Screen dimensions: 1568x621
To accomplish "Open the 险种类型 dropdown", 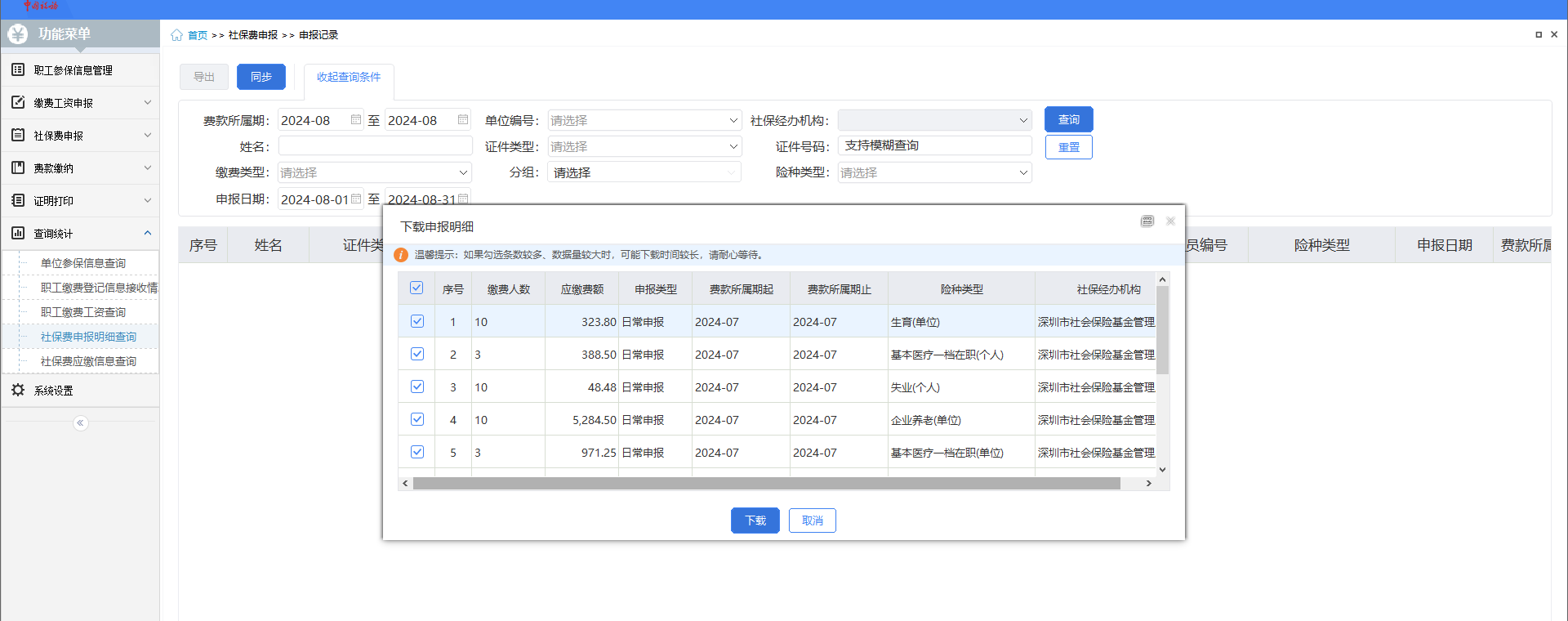I will (934, 173).
